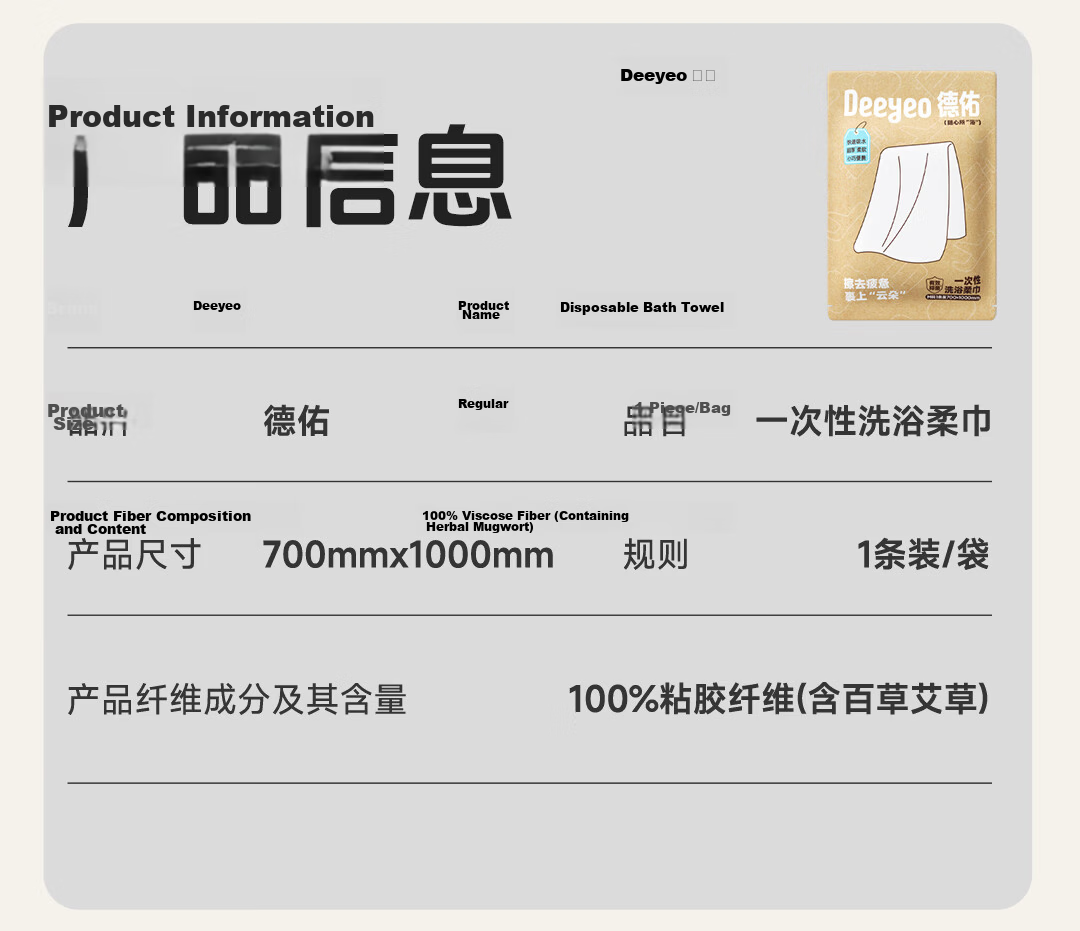Select the "1条装/袋" value
The height and width of the screenshot is (931, 1080).
(x=922, y=554)
